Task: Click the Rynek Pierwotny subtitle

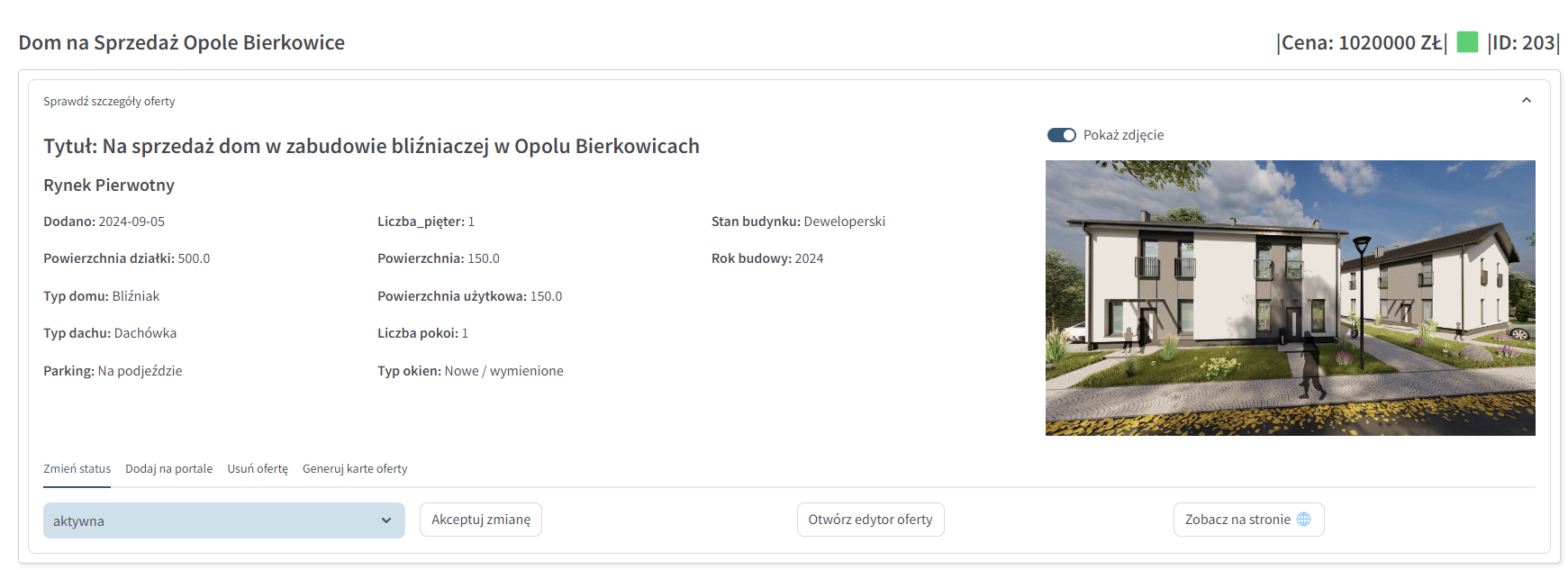Action: pyautogui.click(x=109, y=185)
